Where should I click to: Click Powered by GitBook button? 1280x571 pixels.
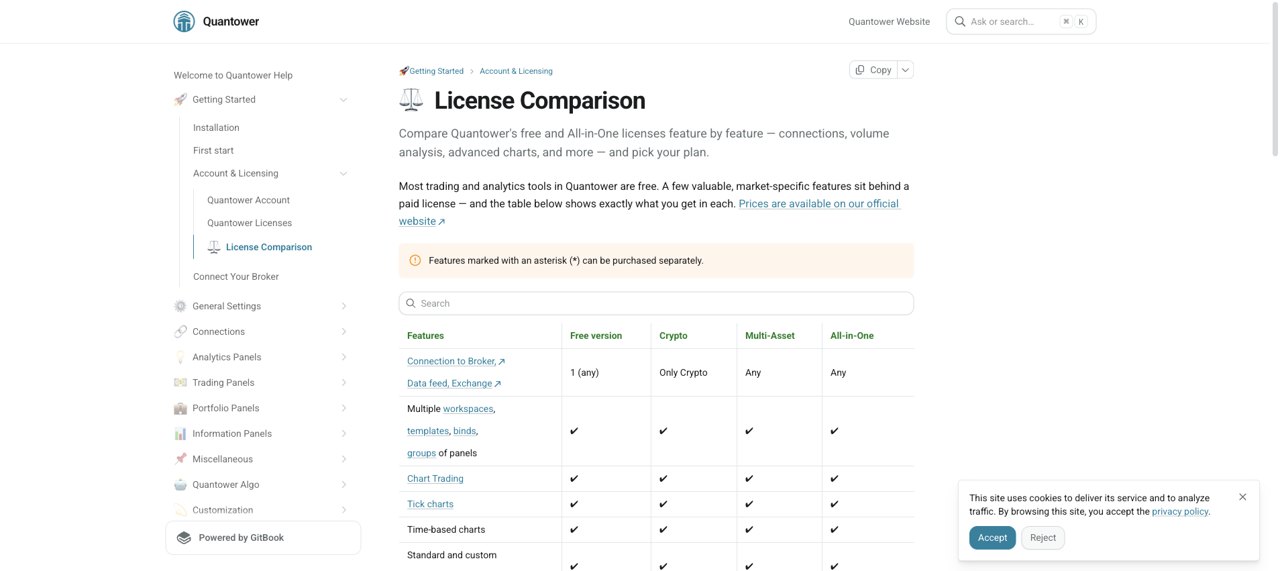[x=263, y=537]
